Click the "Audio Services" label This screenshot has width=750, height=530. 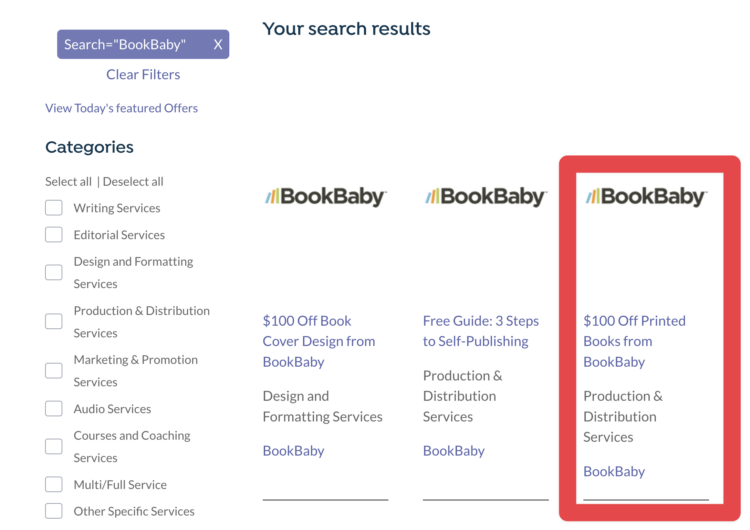112,409
